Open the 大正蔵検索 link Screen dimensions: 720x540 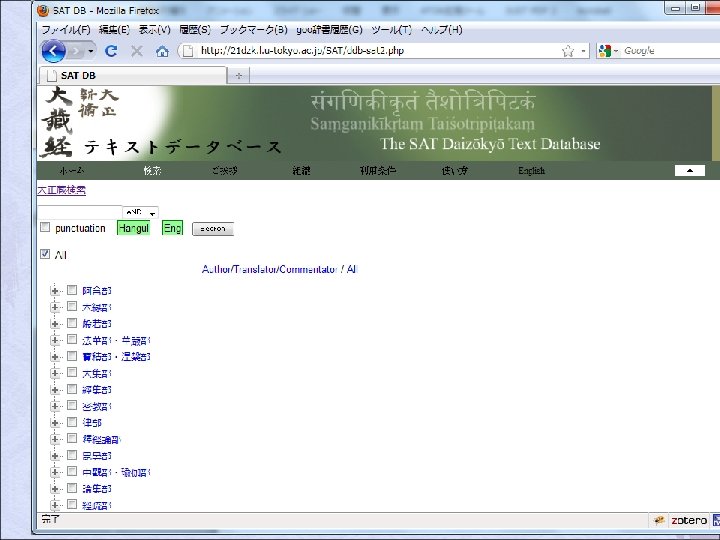click(x=62, y=190)
